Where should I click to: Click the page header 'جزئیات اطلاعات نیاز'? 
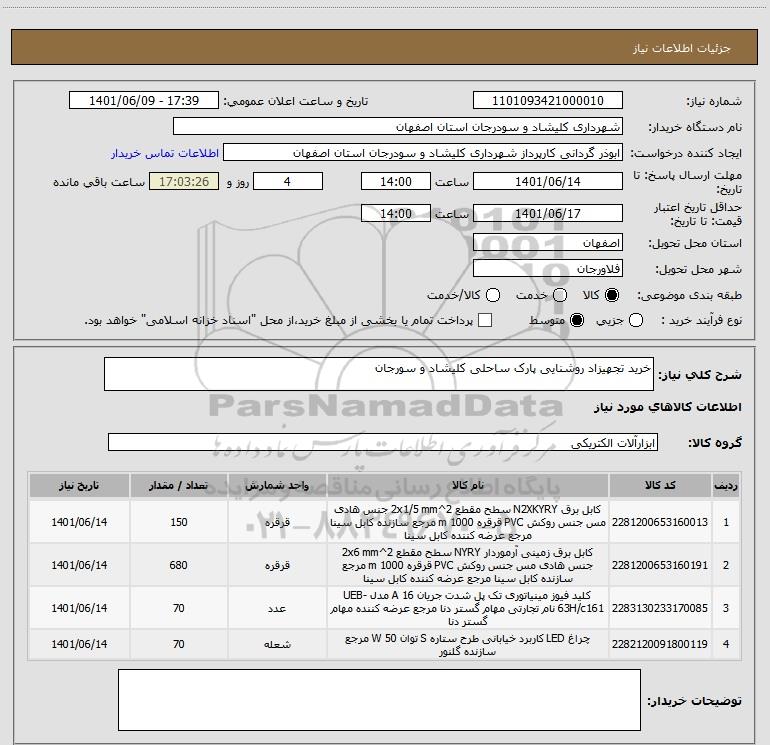click(x=681, y=48)
